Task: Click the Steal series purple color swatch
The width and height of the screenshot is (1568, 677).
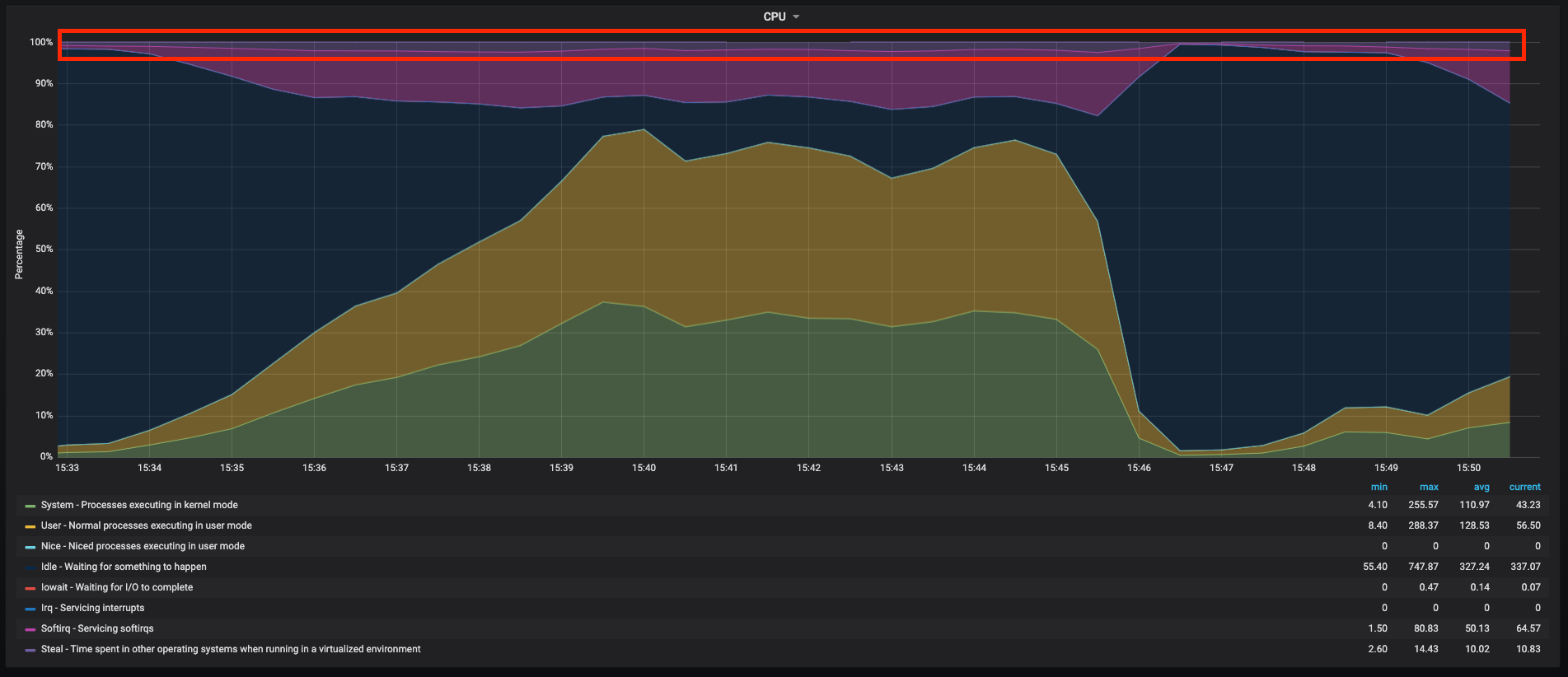Action: [30, 650]
